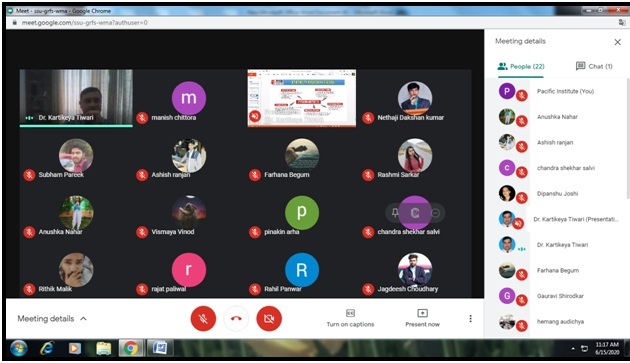630x363 pixels.
Task: Select the shared presentation thumbnail tile
Action: tap(302, 98)
